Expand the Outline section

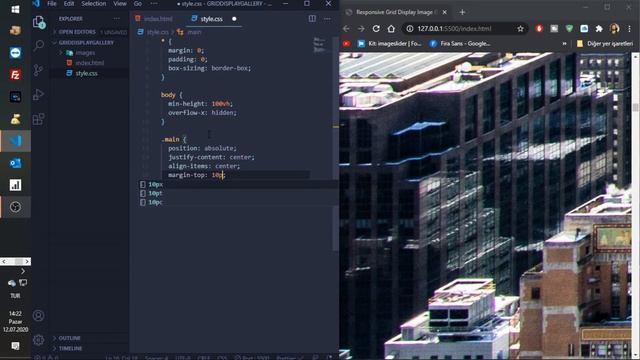(69, 338)
